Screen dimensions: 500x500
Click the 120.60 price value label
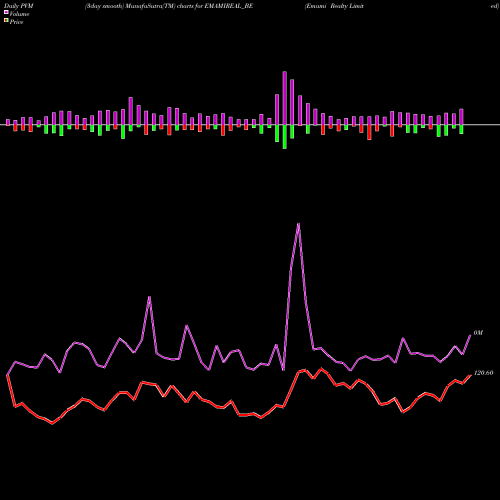click(483, 373)
